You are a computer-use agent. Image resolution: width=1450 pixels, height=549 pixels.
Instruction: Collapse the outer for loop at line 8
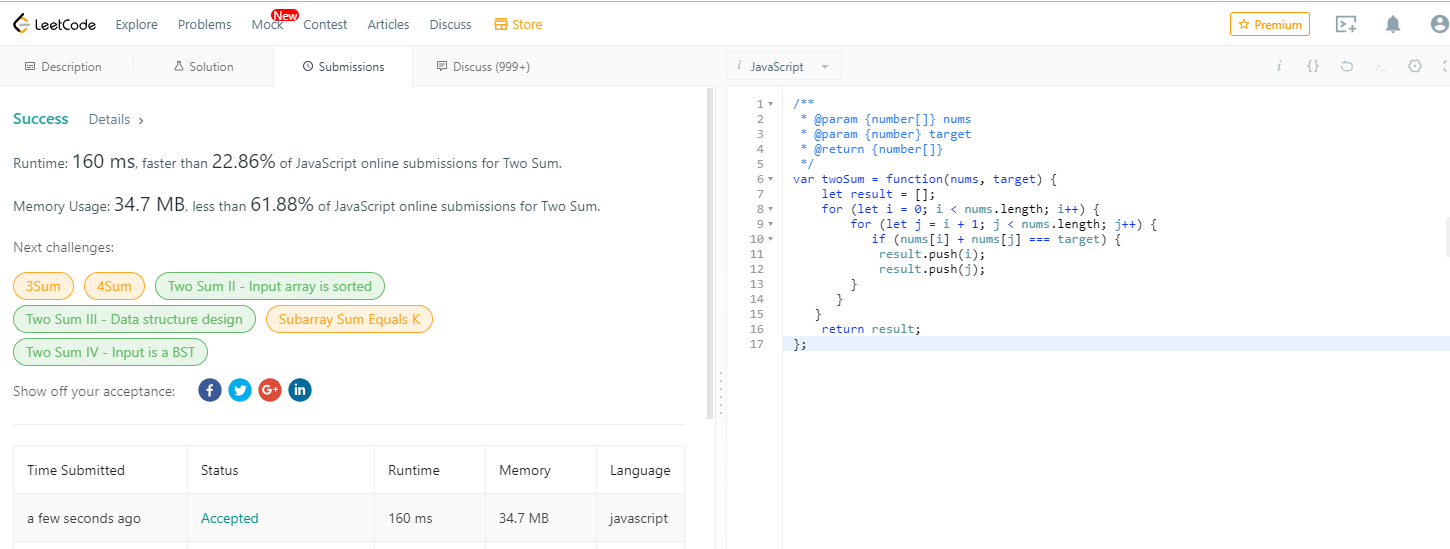(x=770, y=209)
